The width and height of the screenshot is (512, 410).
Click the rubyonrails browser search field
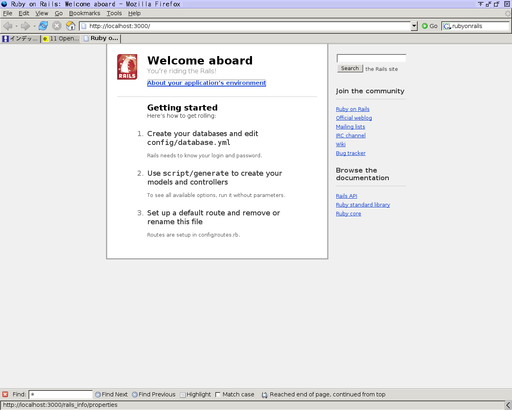479,26
